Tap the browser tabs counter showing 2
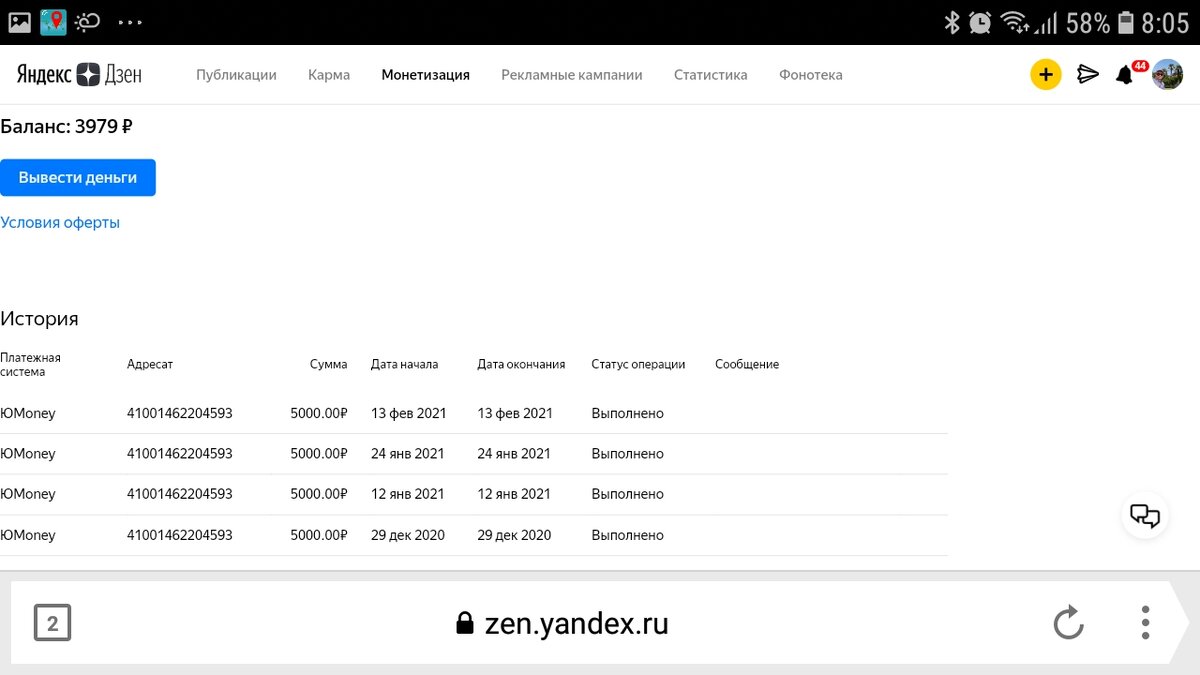1200x675 pixels. 52,624
